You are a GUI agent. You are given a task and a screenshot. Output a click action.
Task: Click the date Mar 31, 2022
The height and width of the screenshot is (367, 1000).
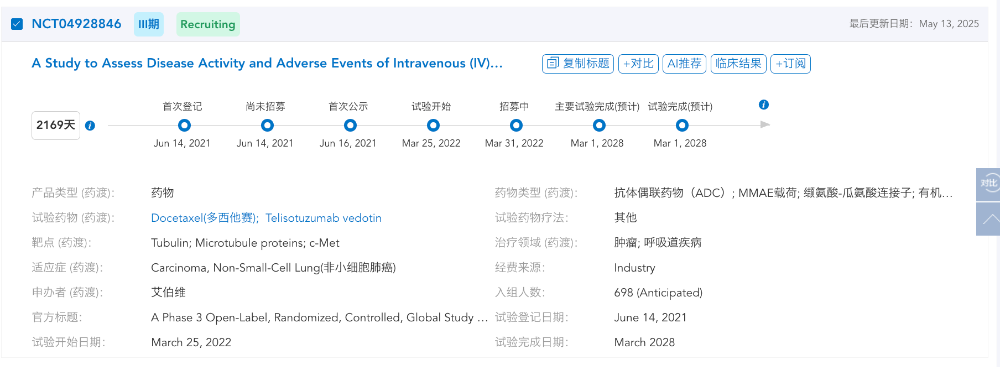(x=514, y=144)
